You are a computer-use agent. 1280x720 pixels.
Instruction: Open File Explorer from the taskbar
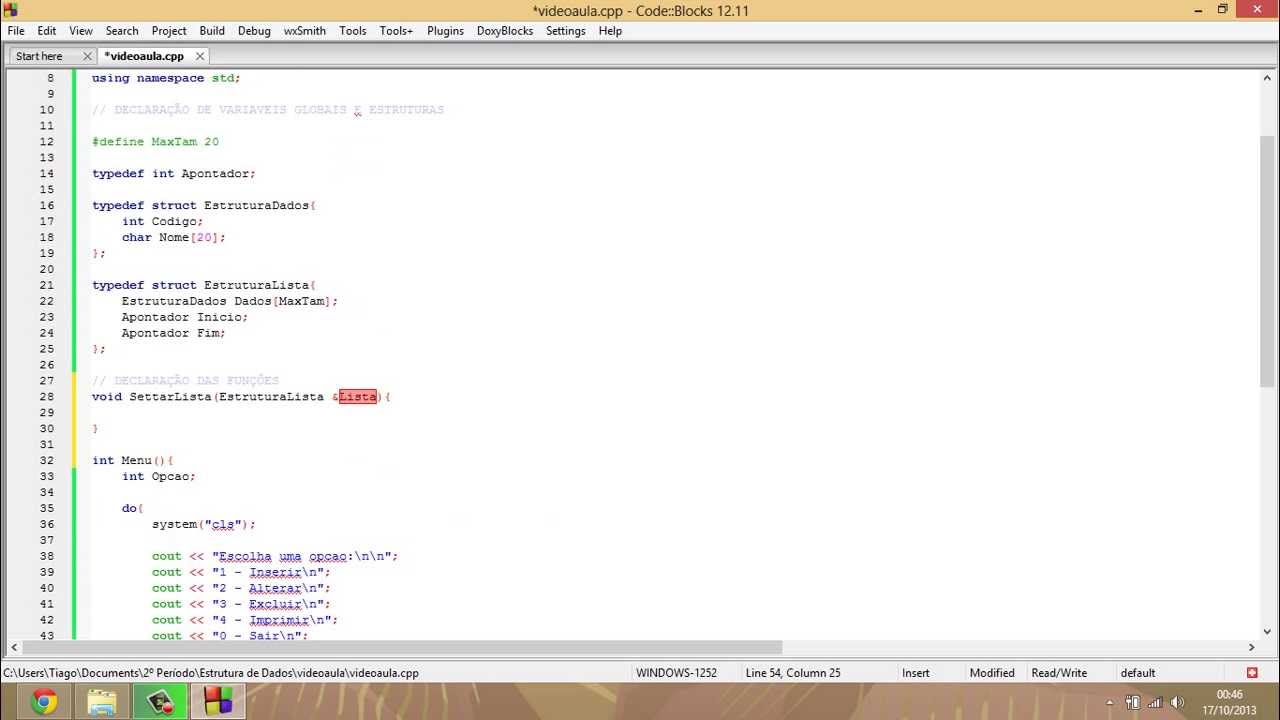pos(102,702)
